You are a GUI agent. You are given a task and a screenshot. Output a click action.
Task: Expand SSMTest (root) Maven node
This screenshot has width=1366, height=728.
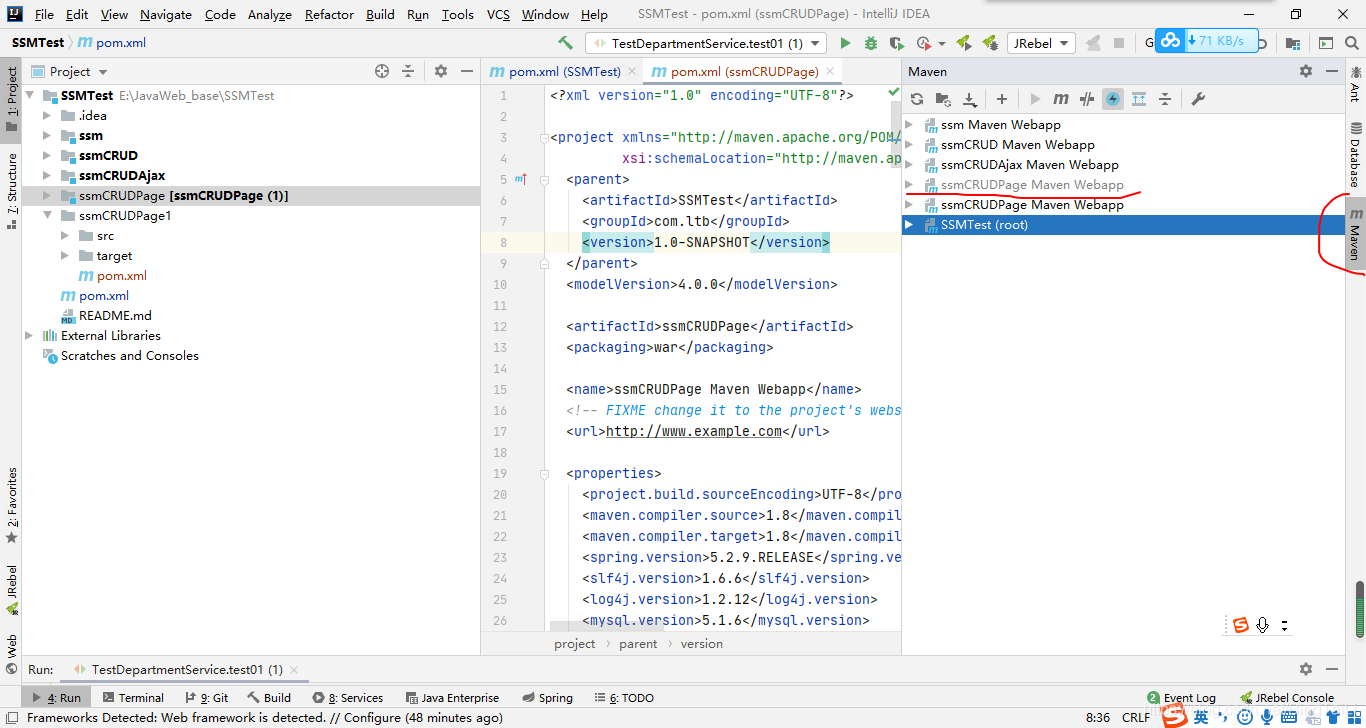[909, 225]
